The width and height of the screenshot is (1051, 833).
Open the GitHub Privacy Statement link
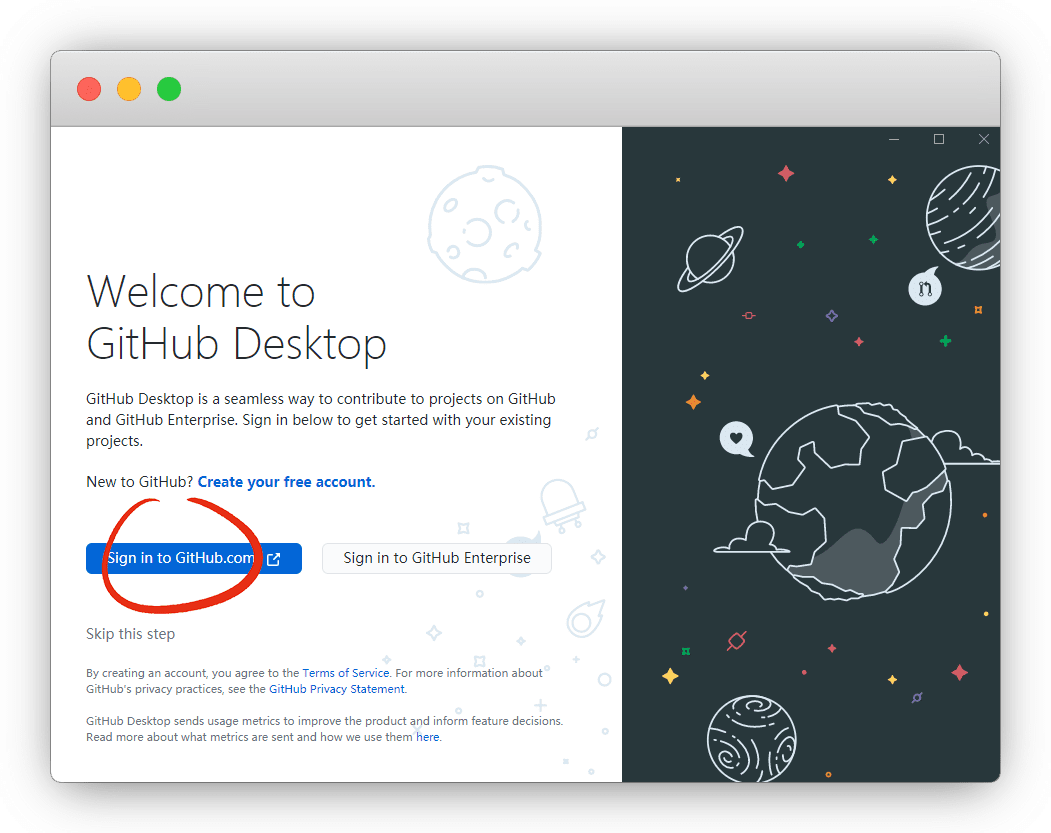pyautogui.click(x=337, y=689)
